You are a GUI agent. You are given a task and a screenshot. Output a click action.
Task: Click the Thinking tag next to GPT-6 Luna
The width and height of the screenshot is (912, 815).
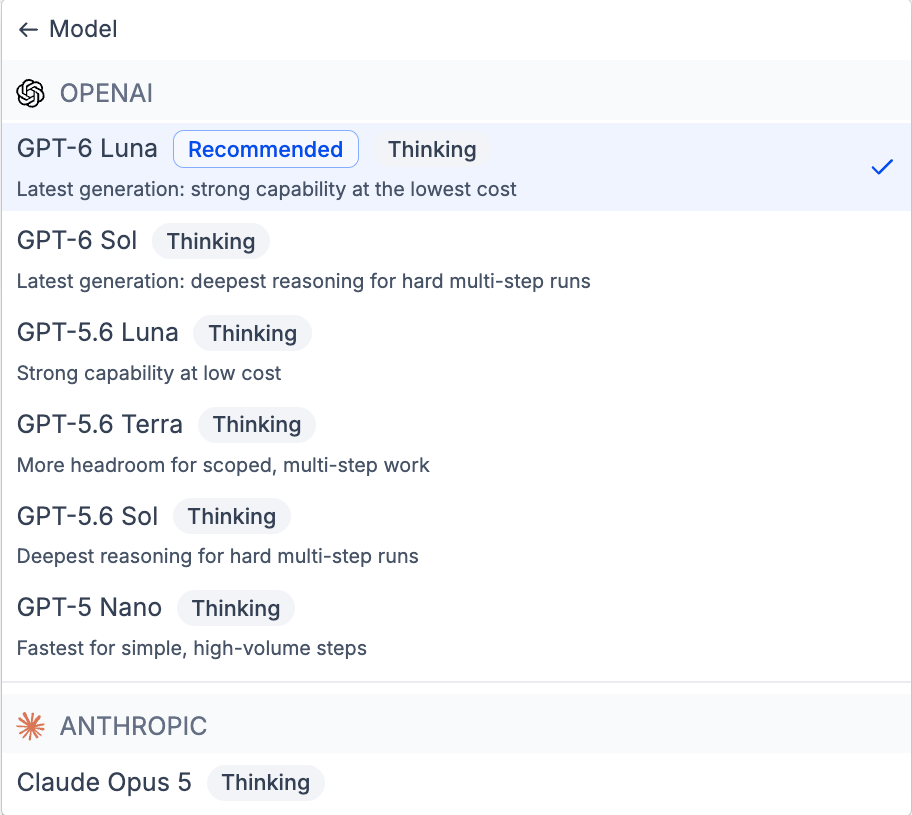(x=432, y=149)
